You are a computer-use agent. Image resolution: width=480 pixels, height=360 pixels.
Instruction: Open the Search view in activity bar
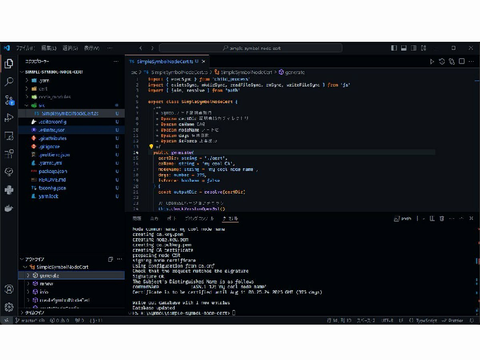point(9,81)
